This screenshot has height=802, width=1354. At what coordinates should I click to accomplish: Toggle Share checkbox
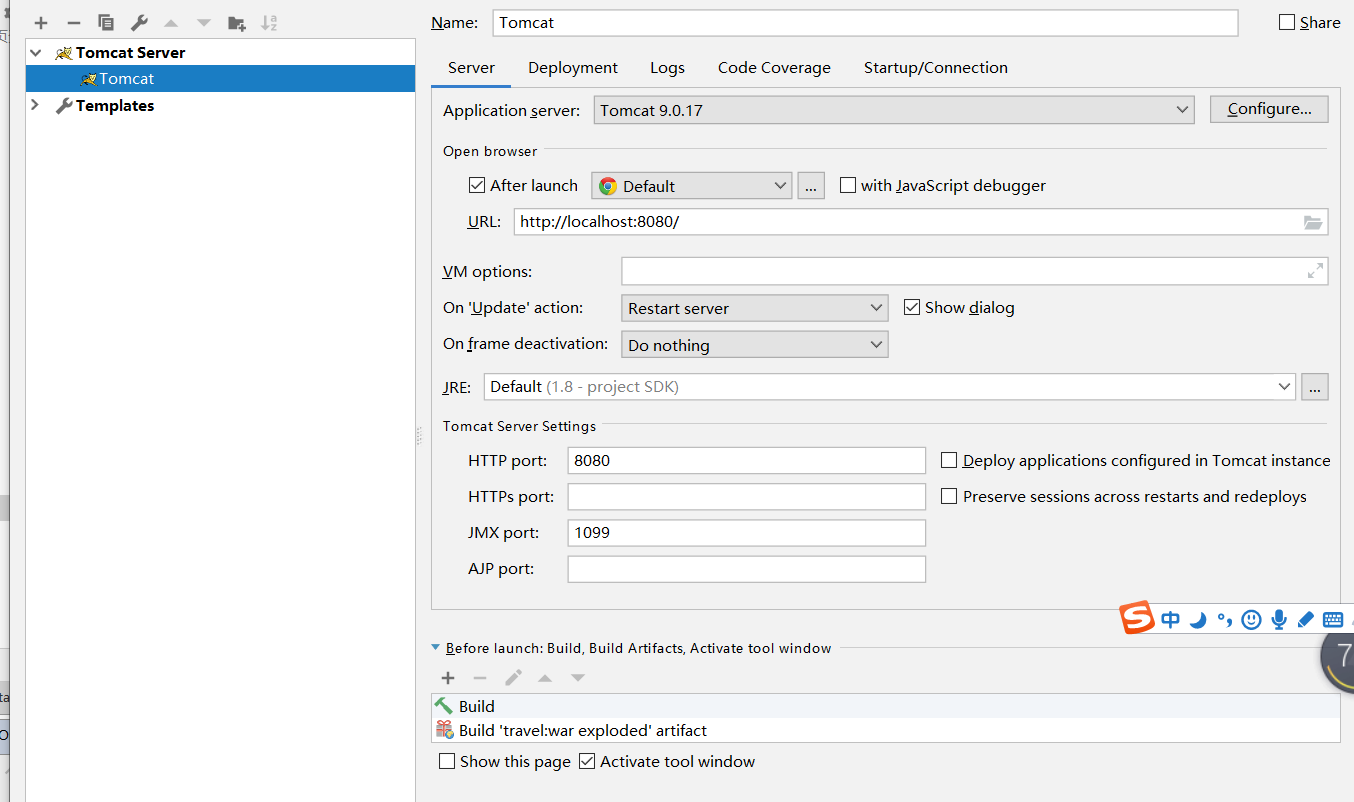pos(1287,22)
